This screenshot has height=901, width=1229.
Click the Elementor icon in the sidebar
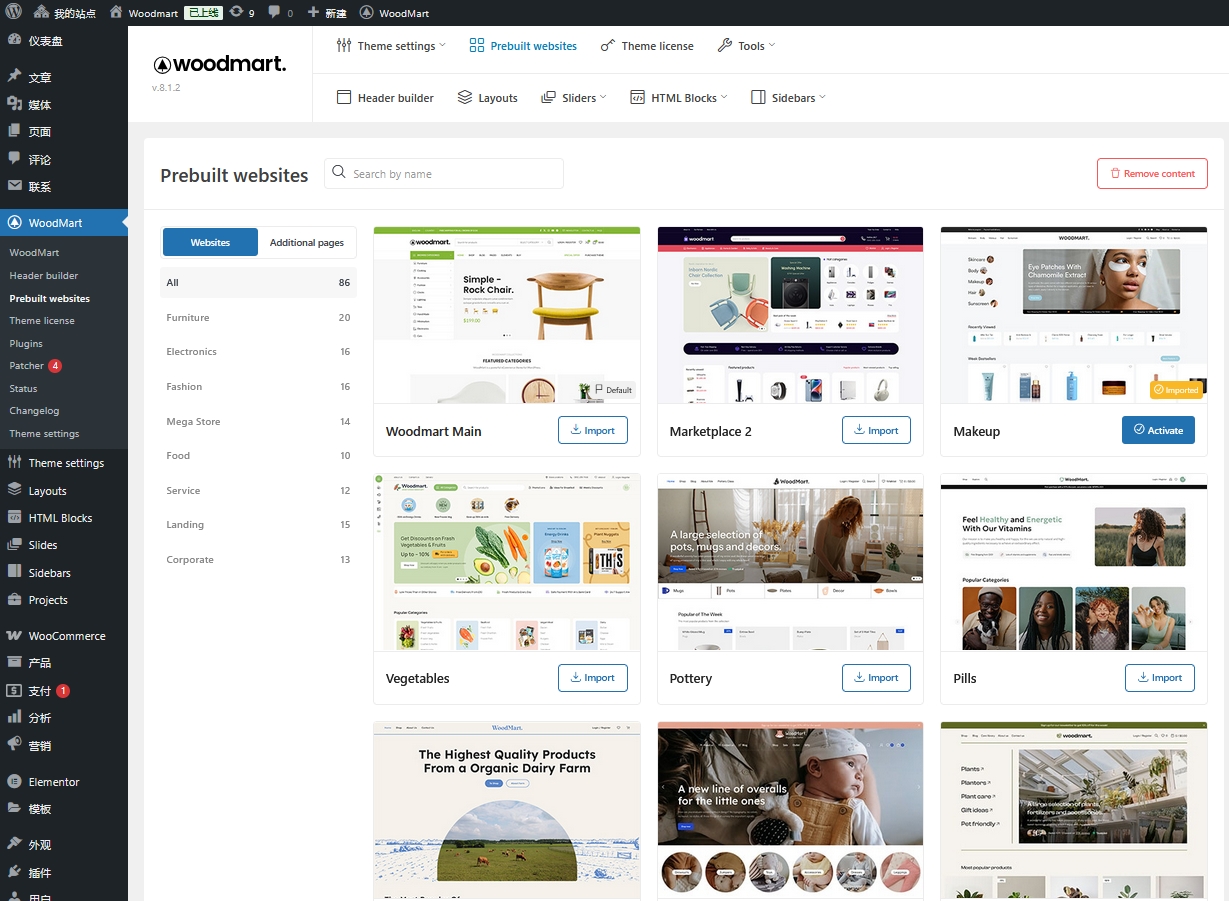tap(14, 782)
